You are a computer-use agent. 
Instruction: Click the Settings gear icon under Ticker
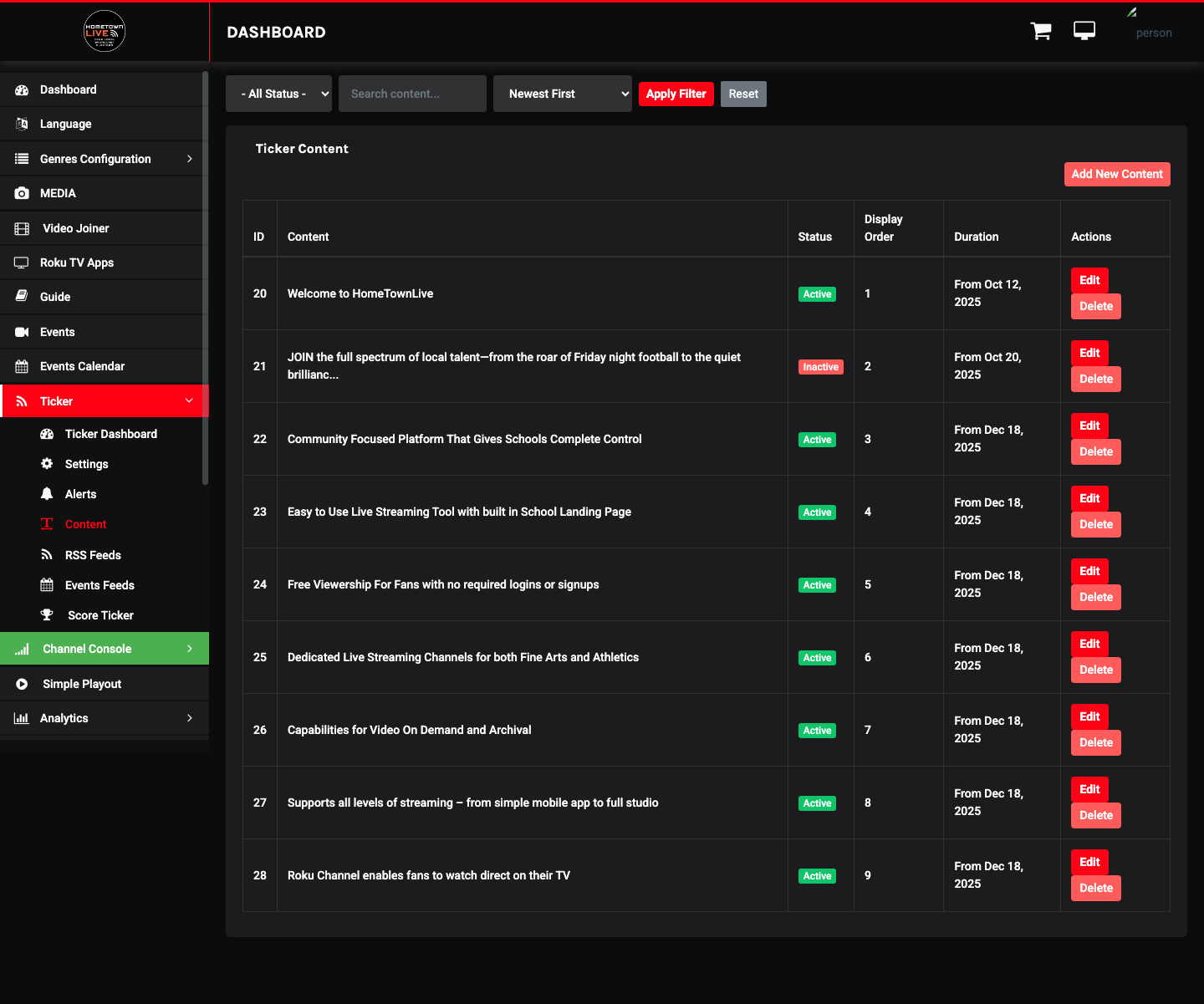tap(47, 464)
